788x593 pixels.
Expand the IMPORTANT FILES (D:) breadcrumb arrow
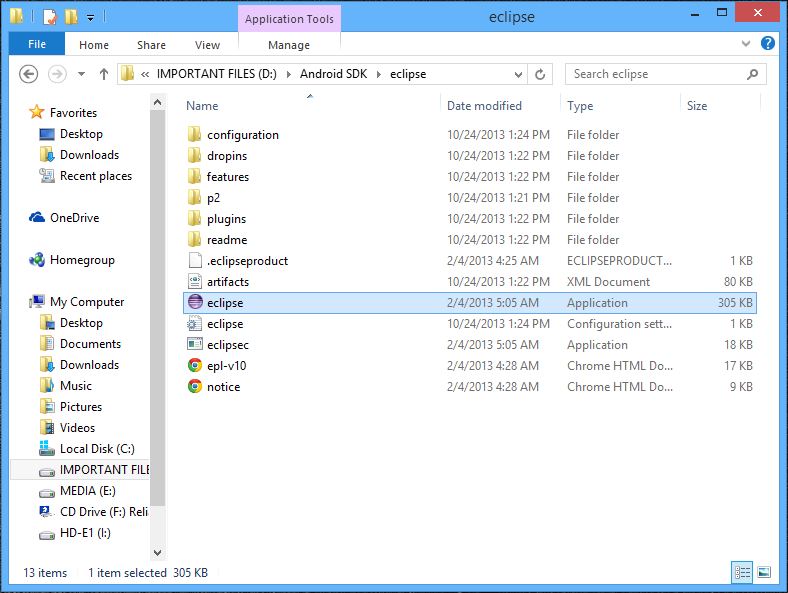pos(288,74)
